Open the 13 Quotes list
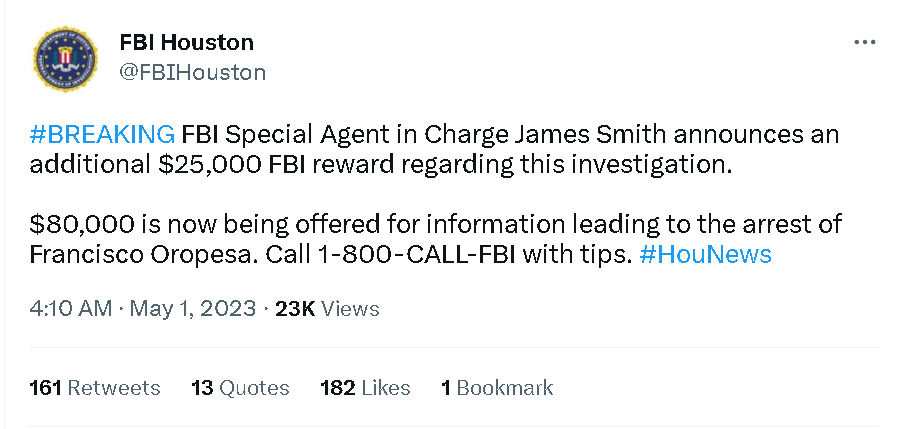The image size is (898, 429). [240, 388]
